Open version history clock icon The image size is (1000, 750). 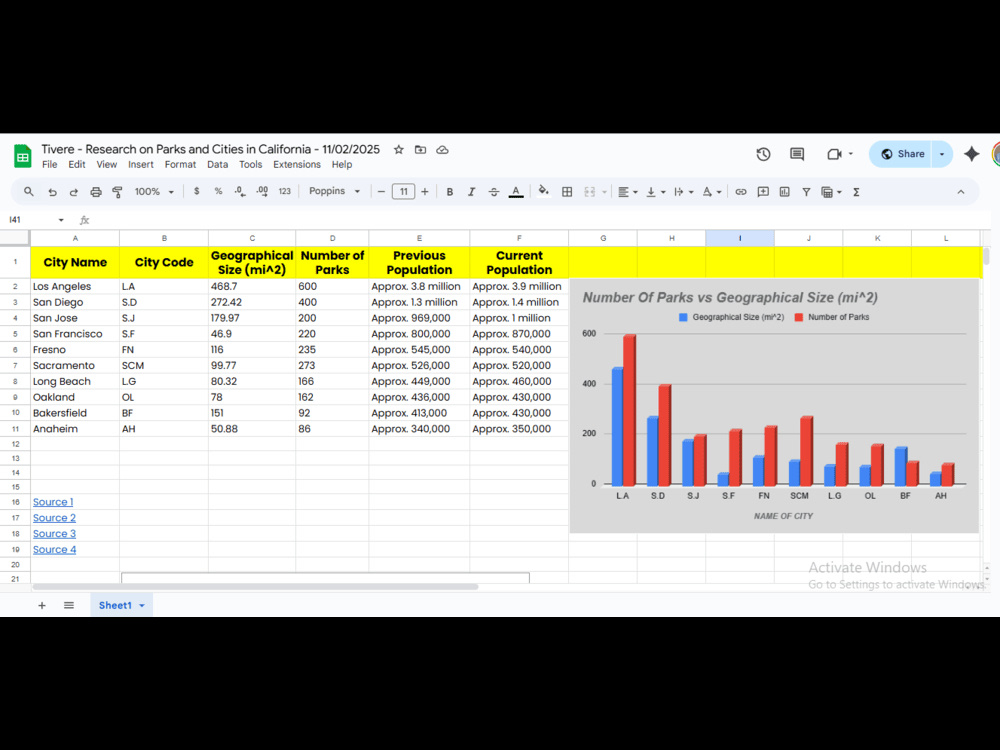(x=763, y=154)
